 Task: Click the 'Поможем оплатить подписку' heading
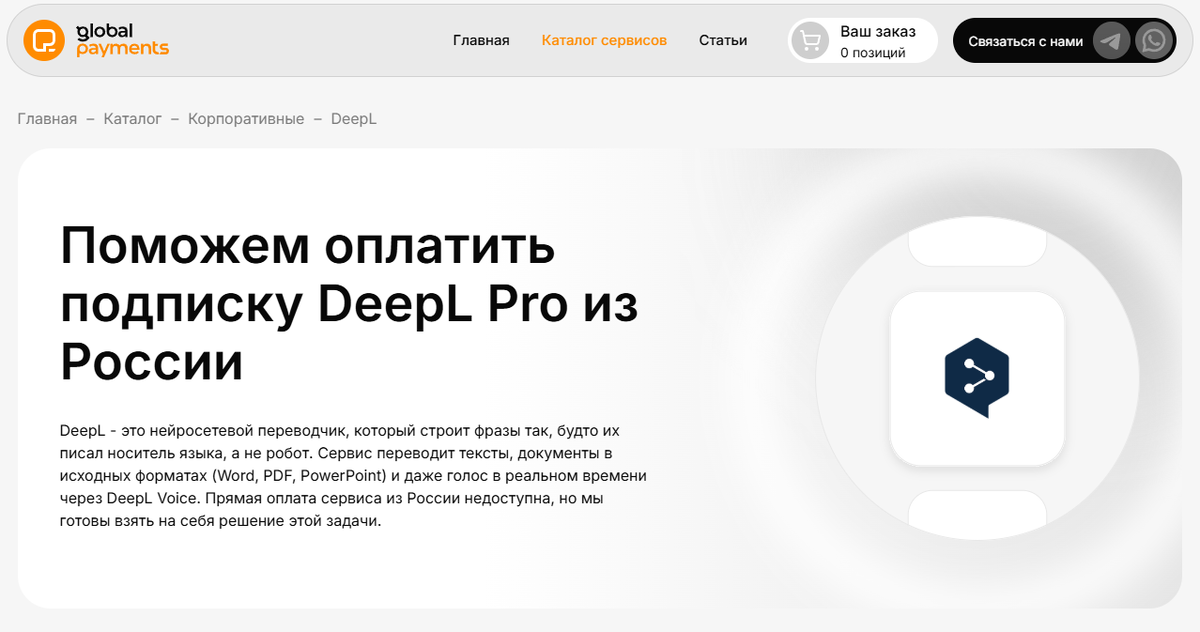[x=350, y=304]
